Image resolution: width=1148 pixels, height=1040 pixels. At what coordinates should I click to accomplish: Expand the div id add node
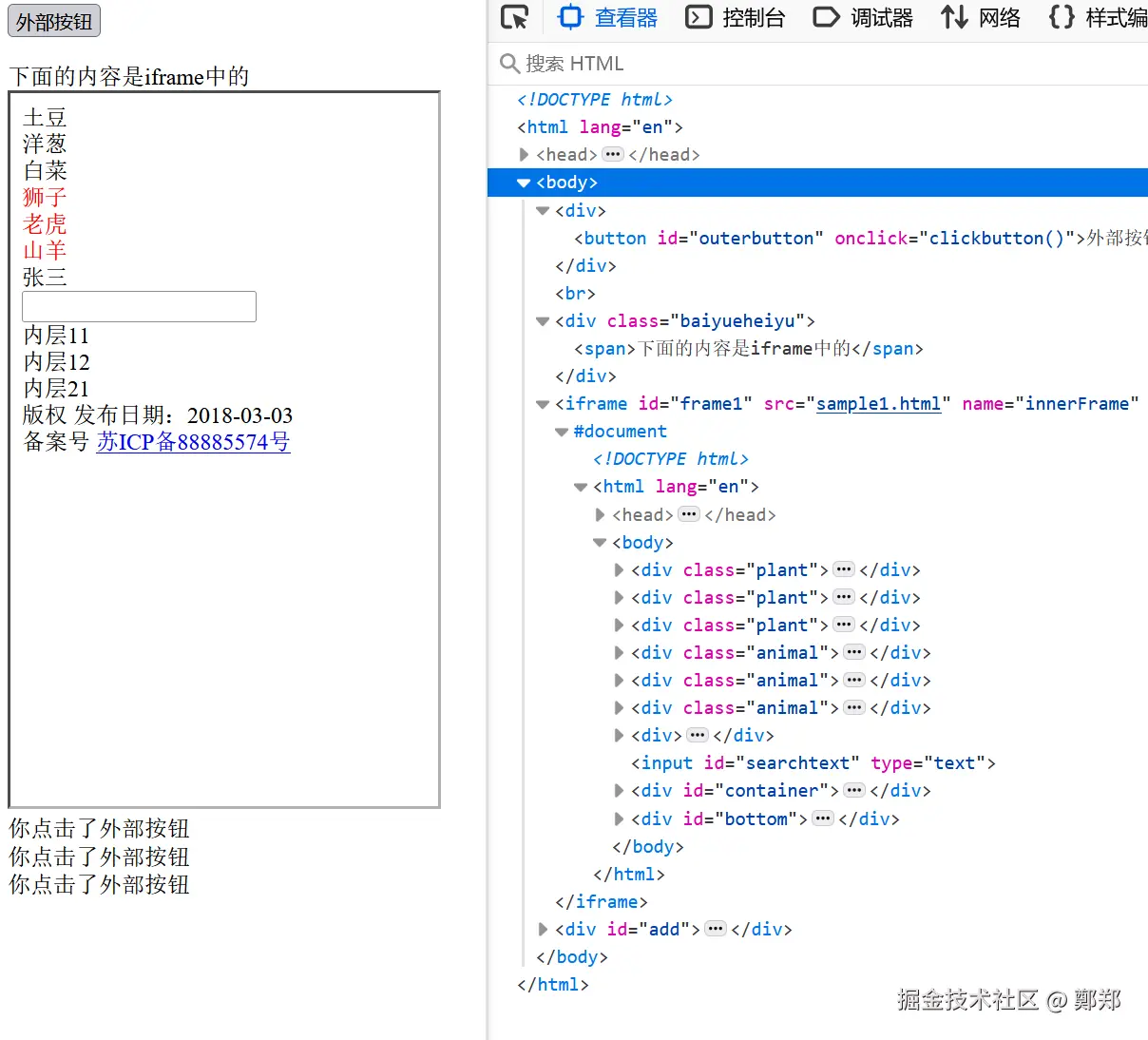pyautogui.click(x=543, y=930)
